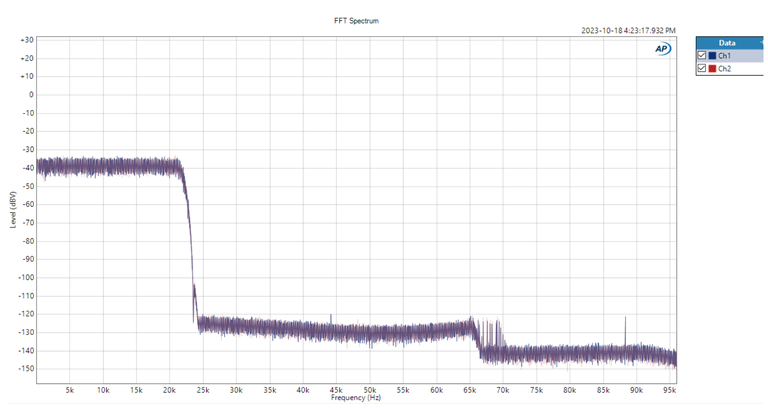Click the 5k tick on frequency axis
Screen dimensions: 768x416
click(70, 389)
